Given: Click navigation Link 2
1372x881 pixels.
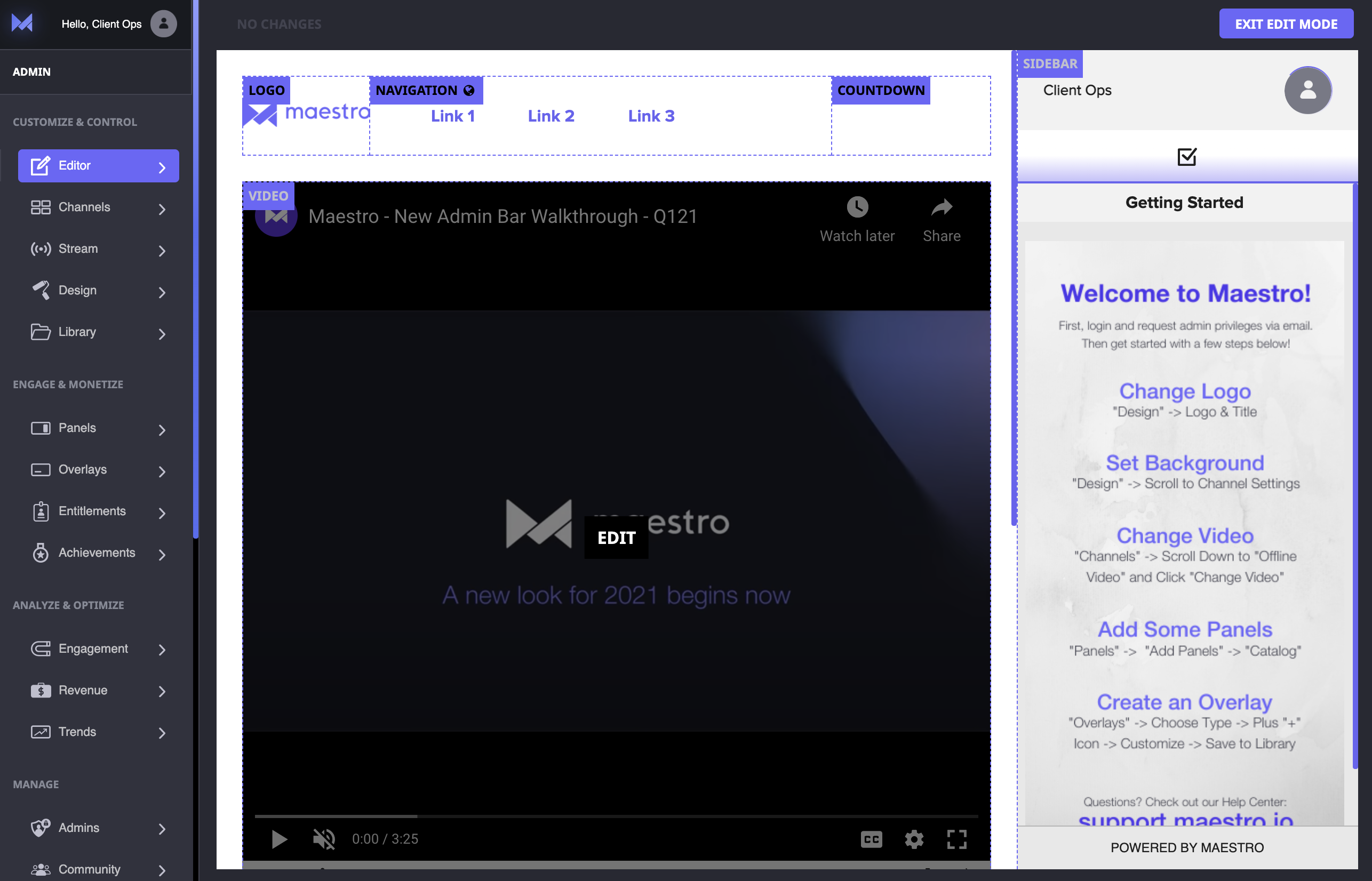Looking at the screenshot, I should coord(551,116).
